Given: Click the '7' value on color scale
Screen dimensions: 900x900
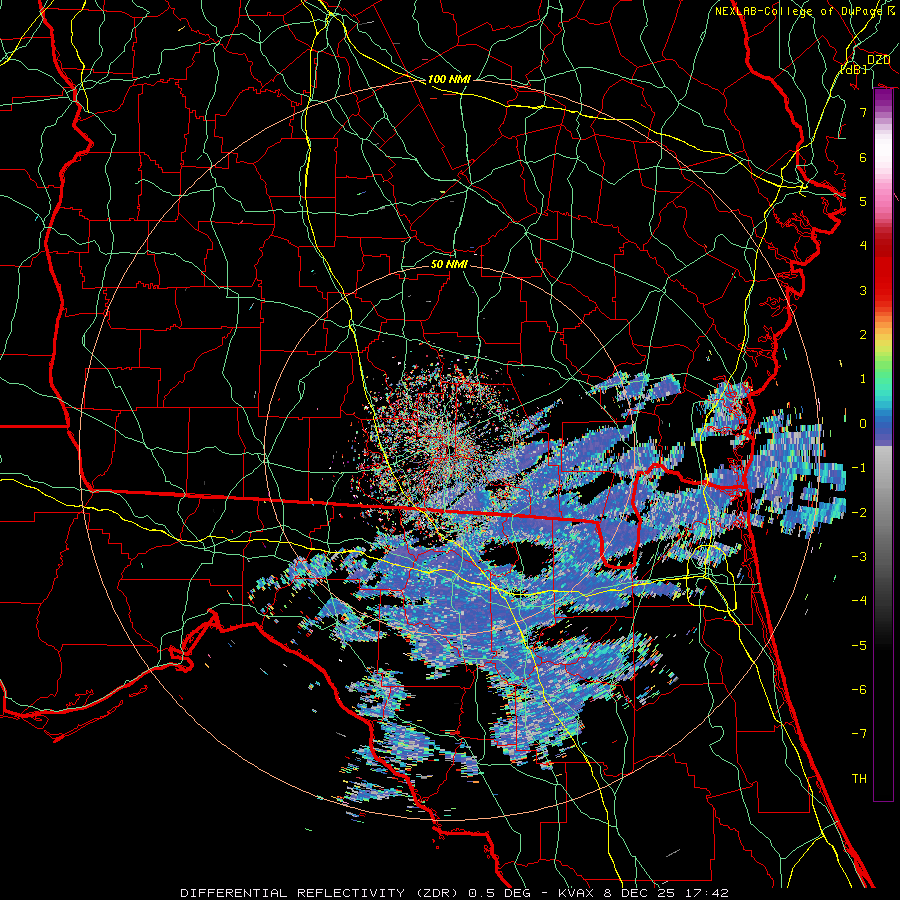Looking at the screenshot, I should click(x=863, y=112).
